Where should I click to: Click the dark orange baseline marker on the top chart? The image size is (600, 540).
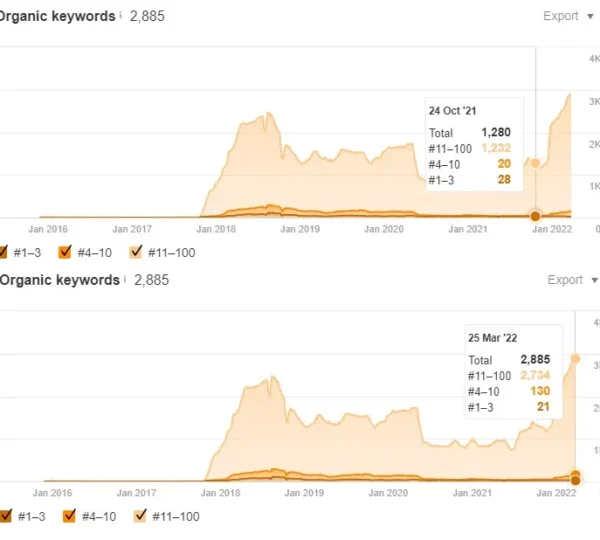535,216
